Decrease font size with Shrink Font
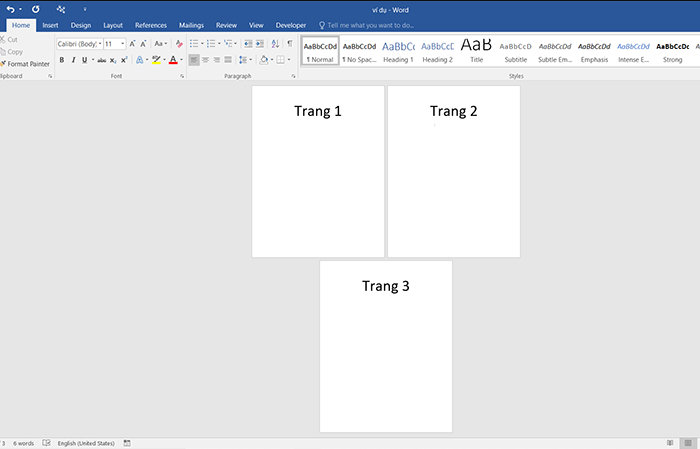The width and height of the screenshot is (700, 449). pos(143,44)
